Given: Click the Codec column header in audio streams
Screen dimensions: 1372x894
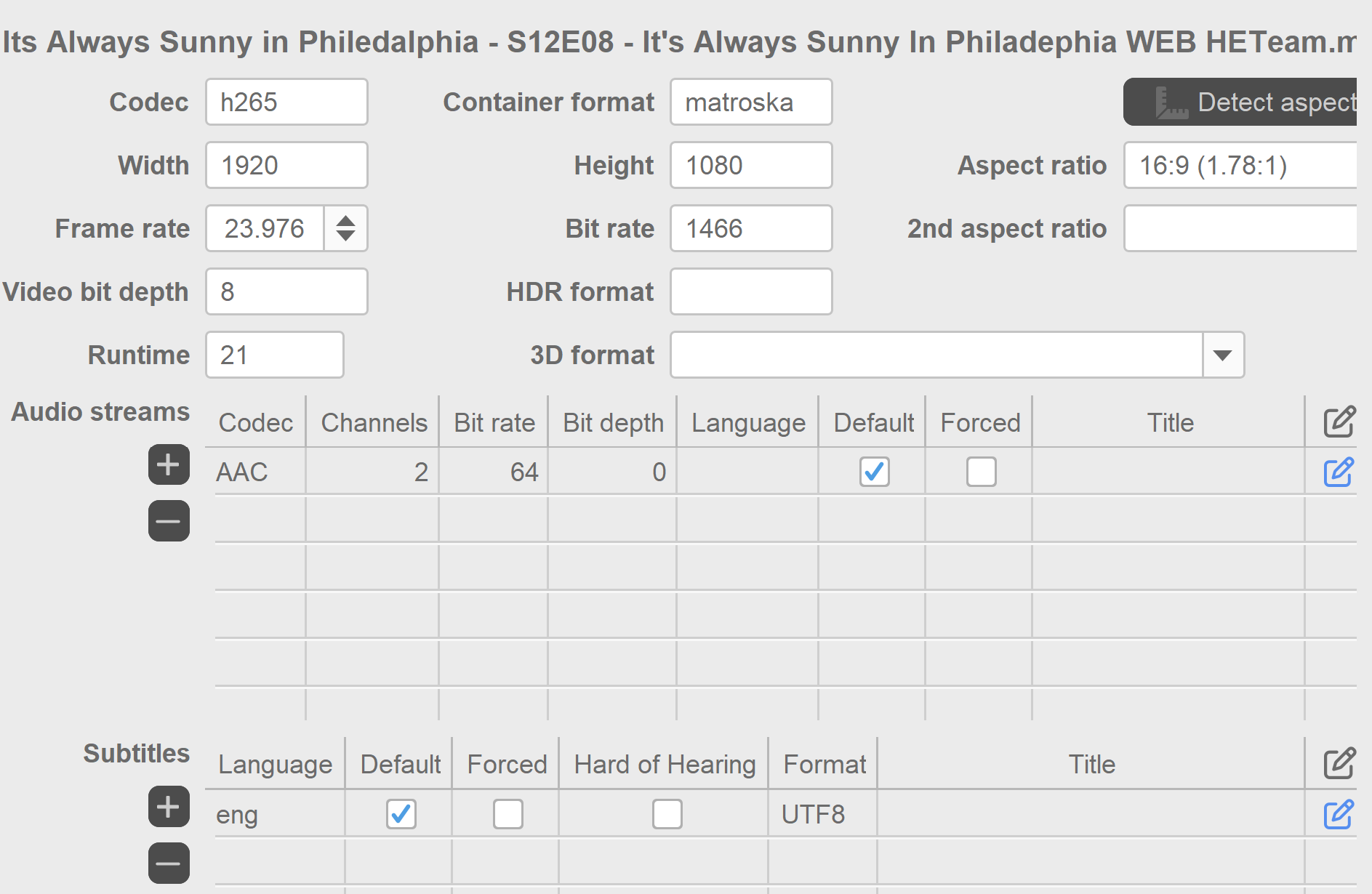Looking at the screenshot, I should point(255,422).
